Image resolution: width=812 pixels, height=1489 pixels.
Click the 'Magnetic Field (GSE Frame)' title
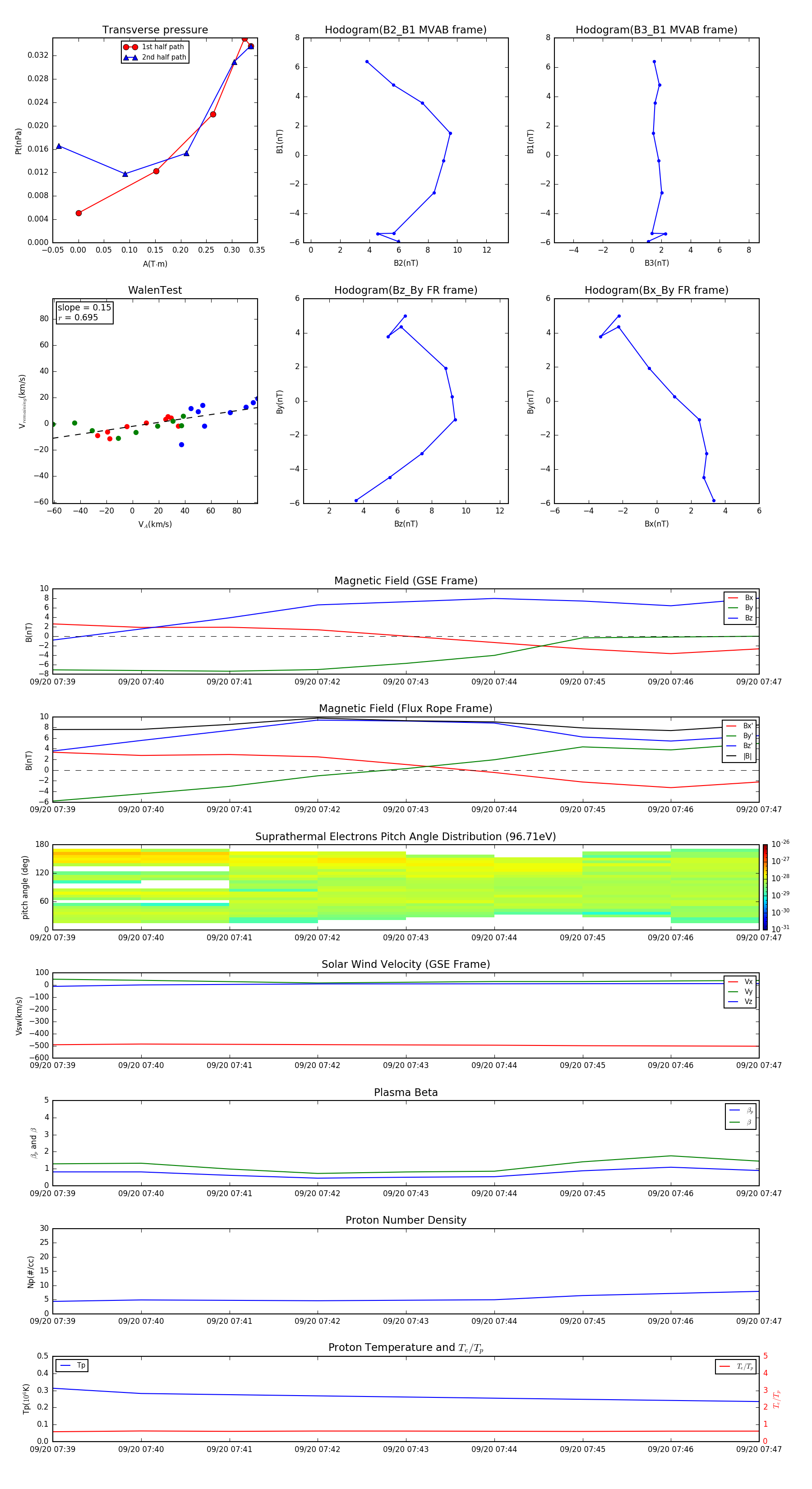406,581
